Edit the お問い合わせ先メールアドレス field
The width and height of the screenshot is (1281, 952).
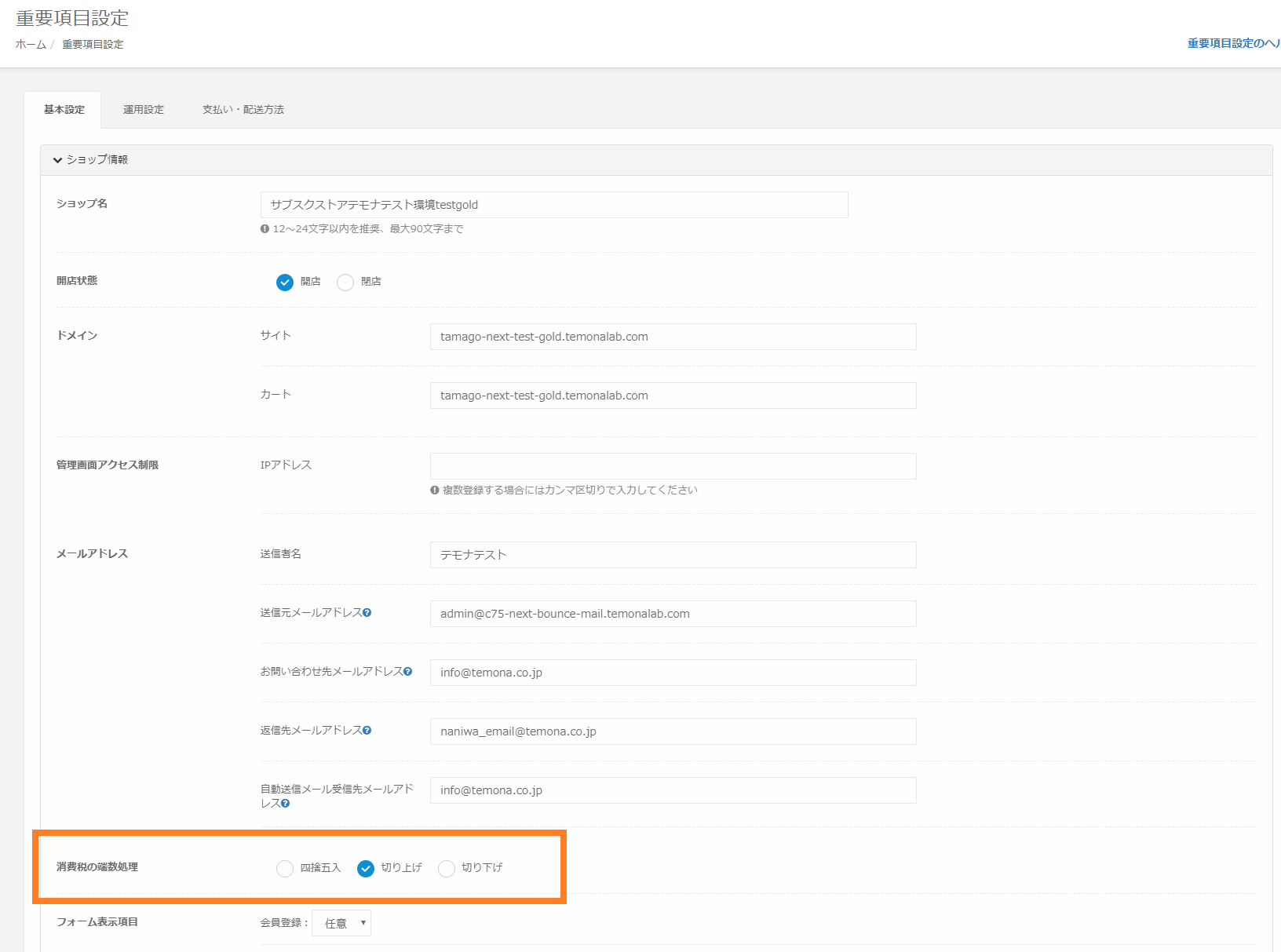tap(673, 673)
